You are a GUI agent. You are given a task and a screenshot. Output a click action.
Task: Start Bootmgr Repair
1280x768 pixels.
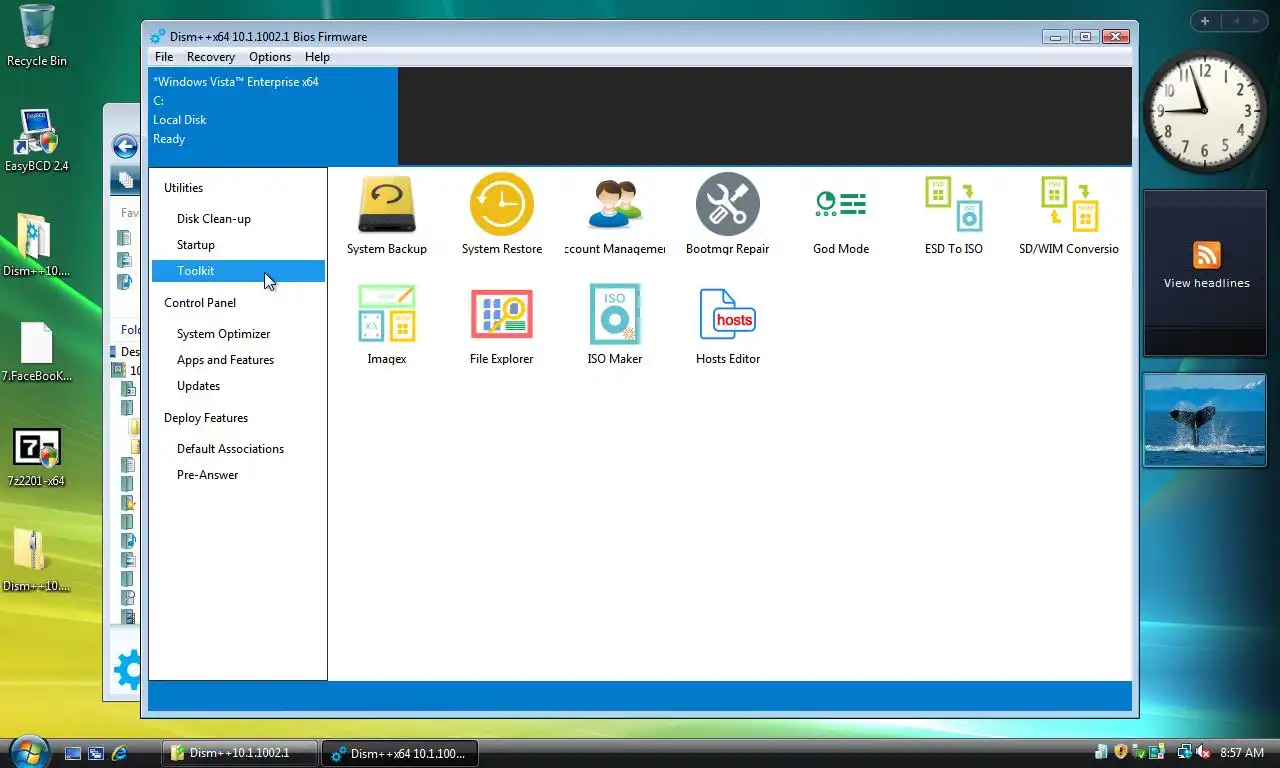click(x=728, y=215)
